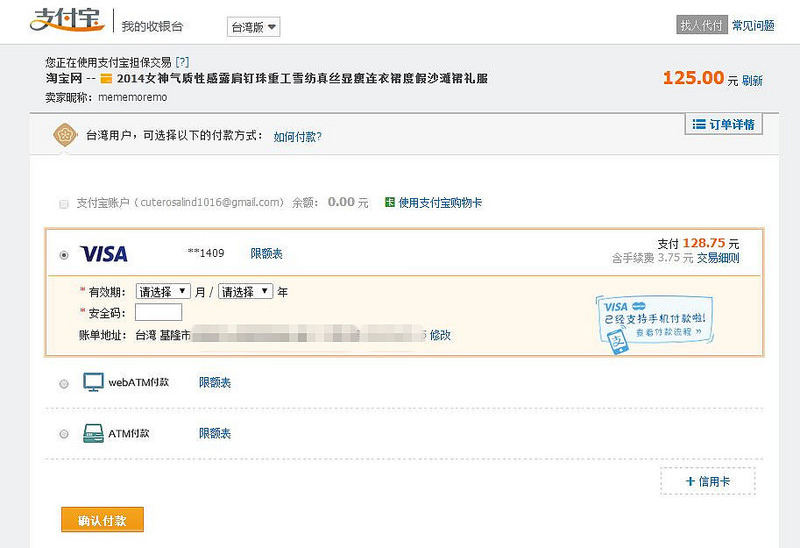Open the webATM 限额表 link
800x548 pixels.
215,382
